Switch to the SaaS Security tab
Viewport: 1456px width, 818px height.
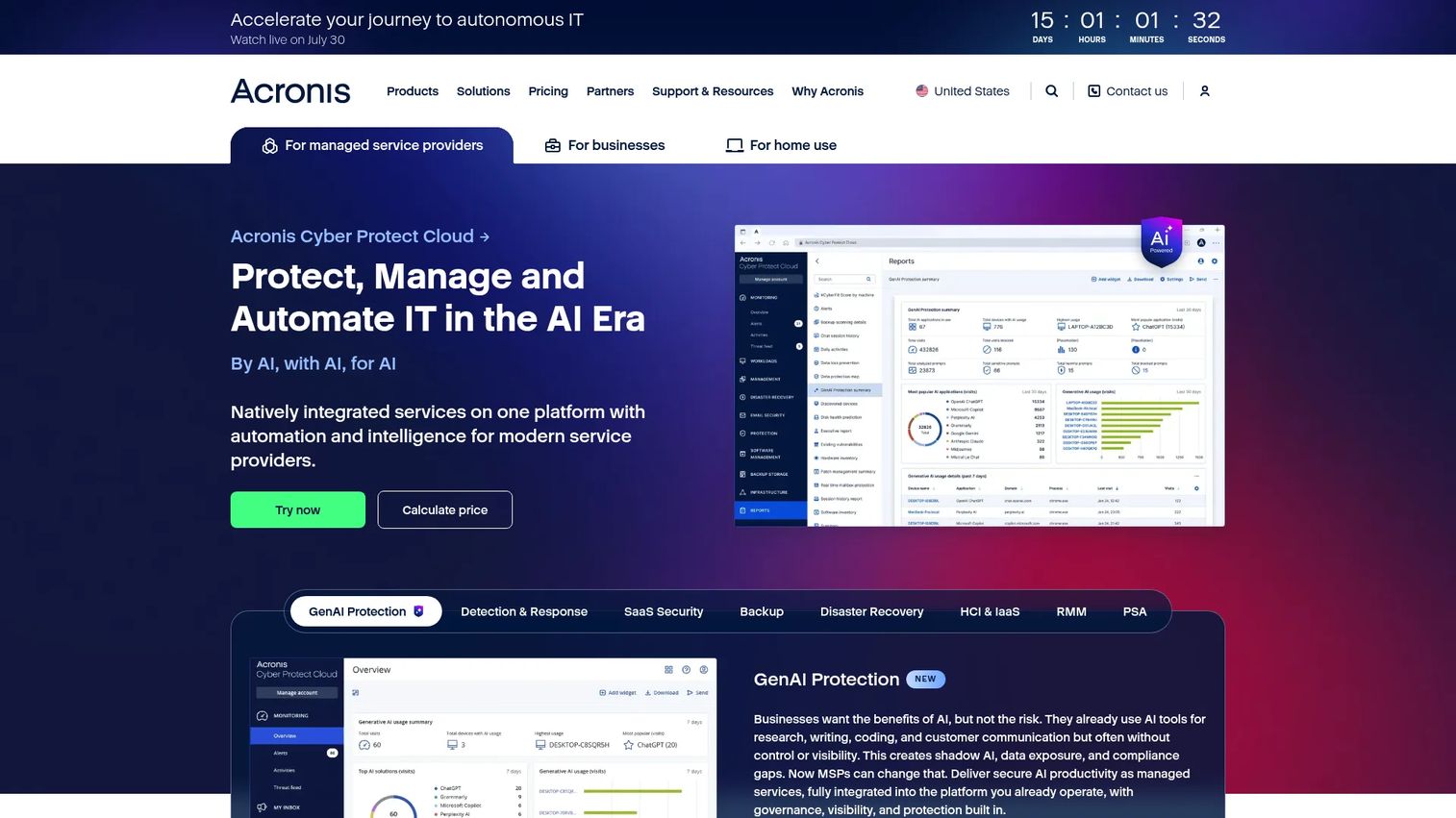click(664, 611)
